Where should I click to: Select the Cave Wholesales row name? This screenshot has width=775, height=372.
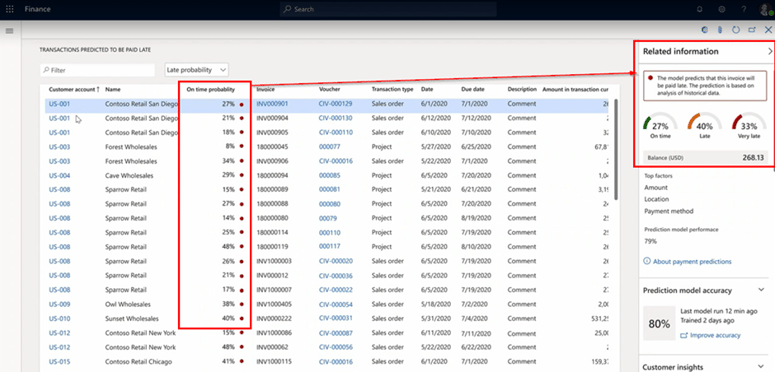coord(129,175)
